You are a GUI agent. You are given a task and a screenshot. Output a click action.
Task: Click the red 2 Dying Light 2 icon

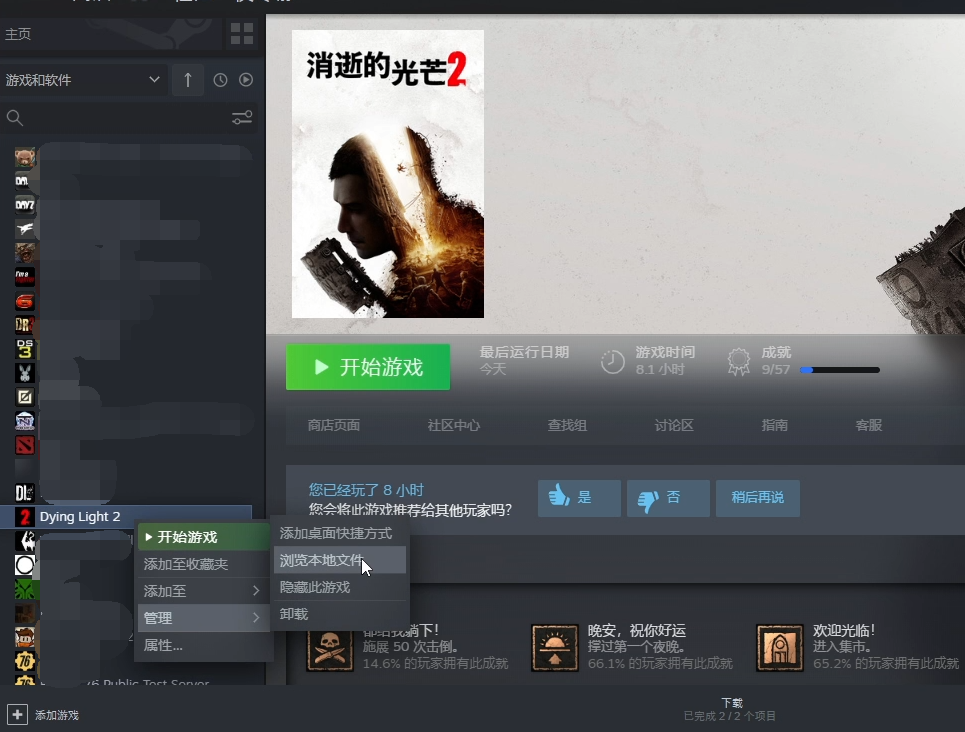point(25,517)
